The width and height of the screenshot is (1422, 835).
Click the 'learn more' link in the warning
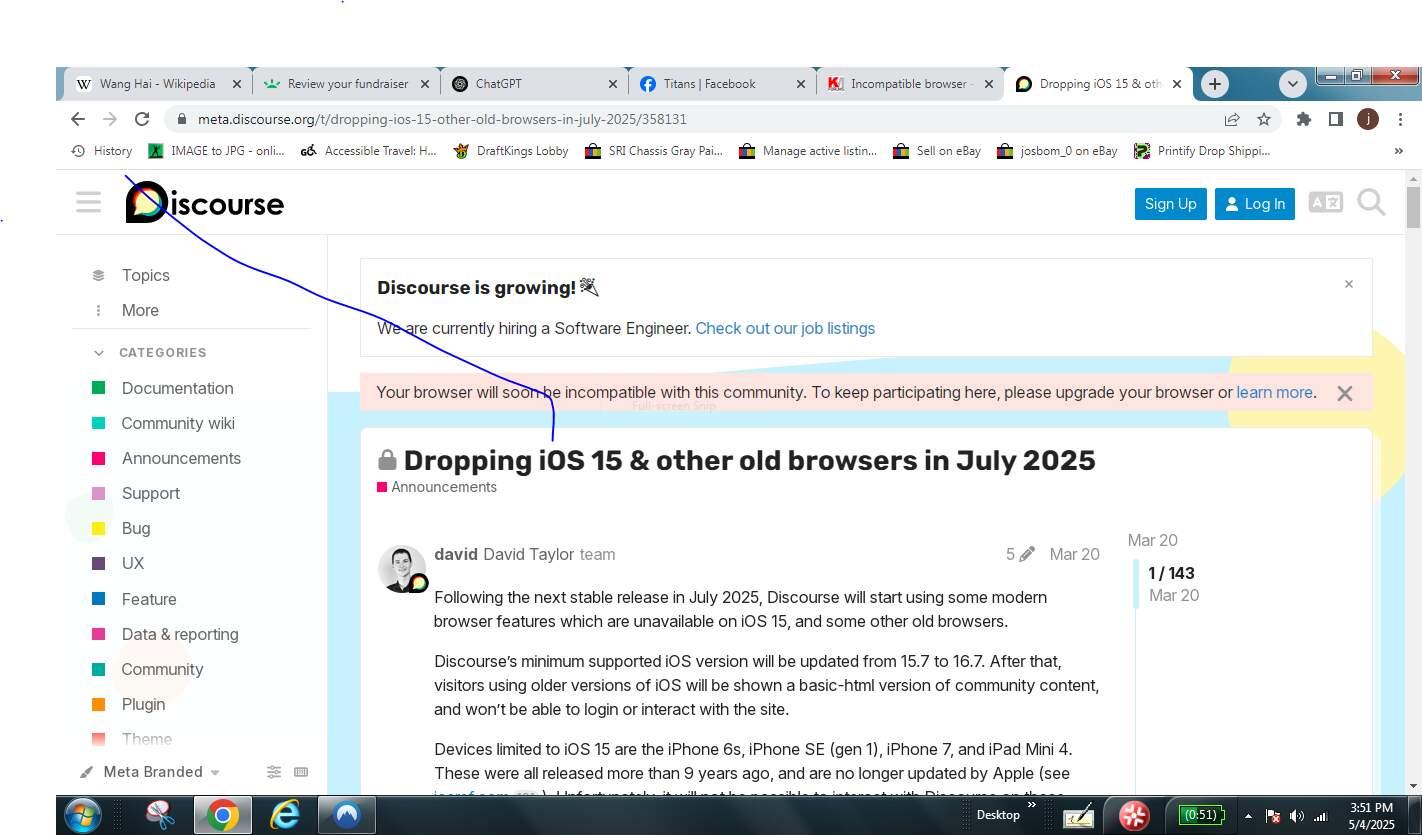pos(1274,392)
